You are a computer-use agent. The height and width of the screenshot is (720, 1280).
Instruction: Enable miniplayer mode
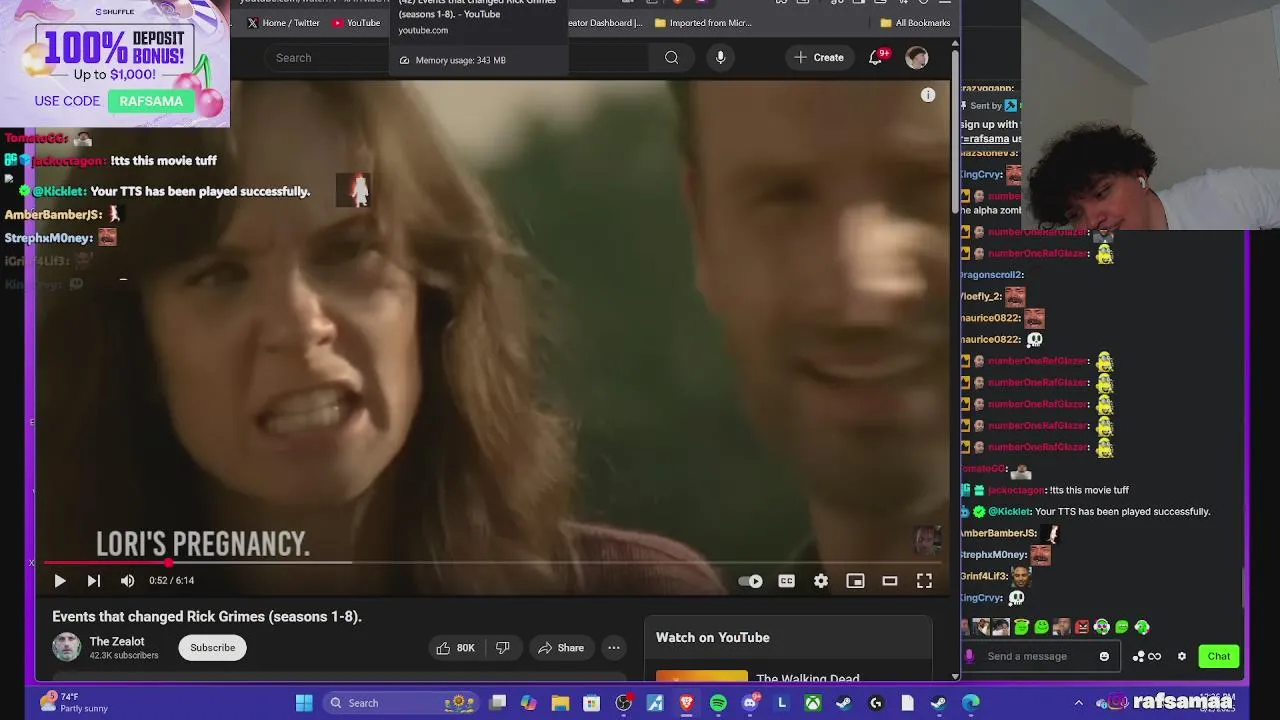tap(855, 581)
